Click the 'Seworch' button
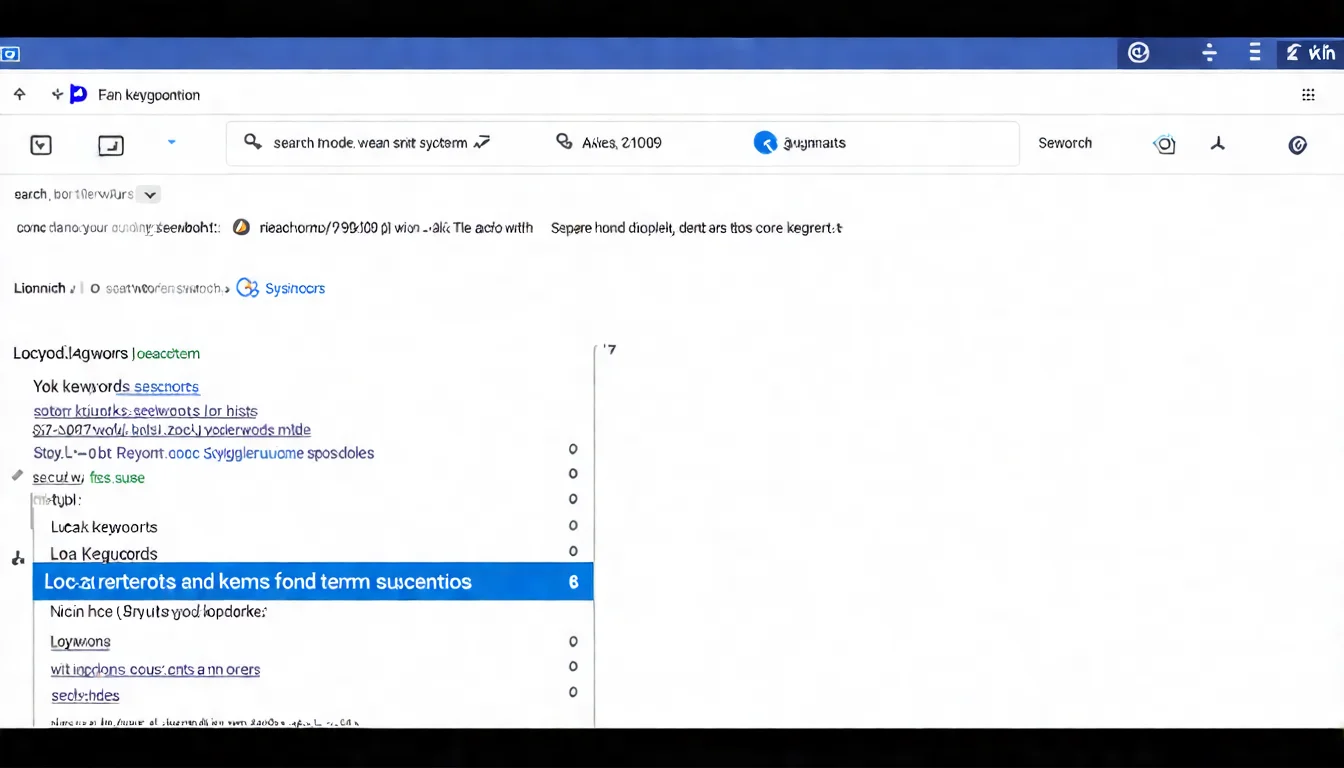The height and width of the screenshot is (768, 1344). tap(1064, 143)
